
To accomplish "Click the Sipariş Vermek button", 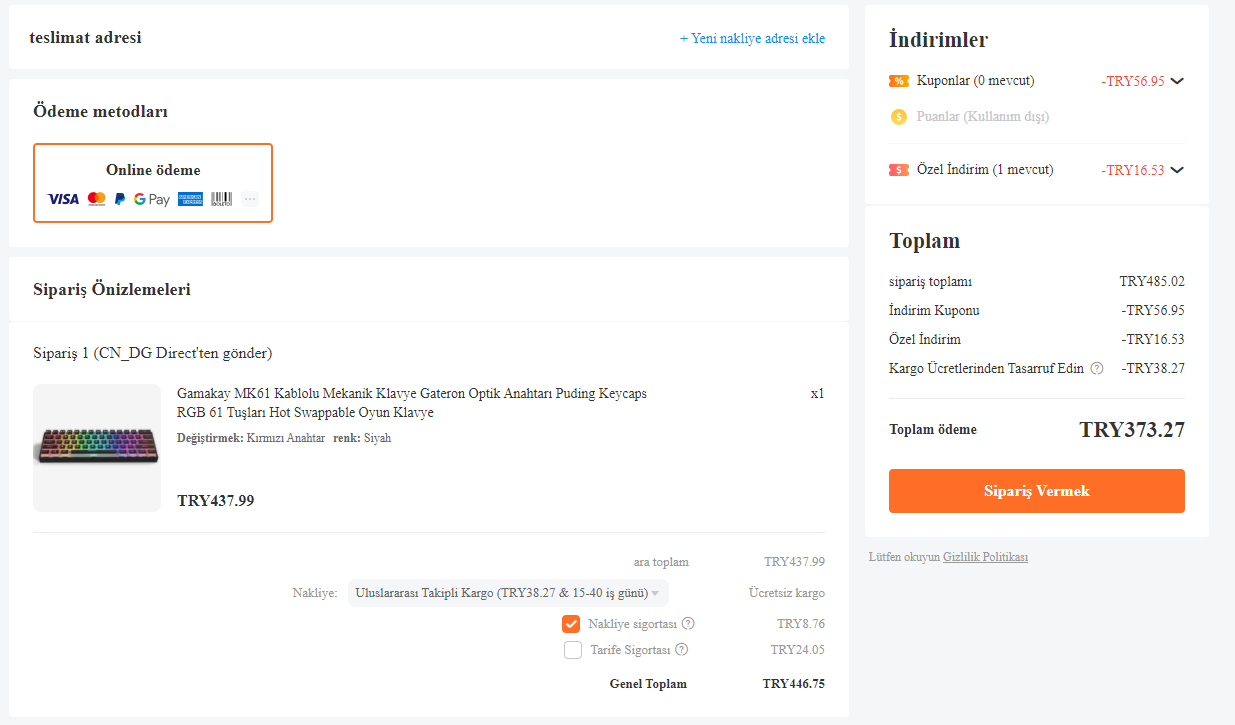I will click(1036, 491).
